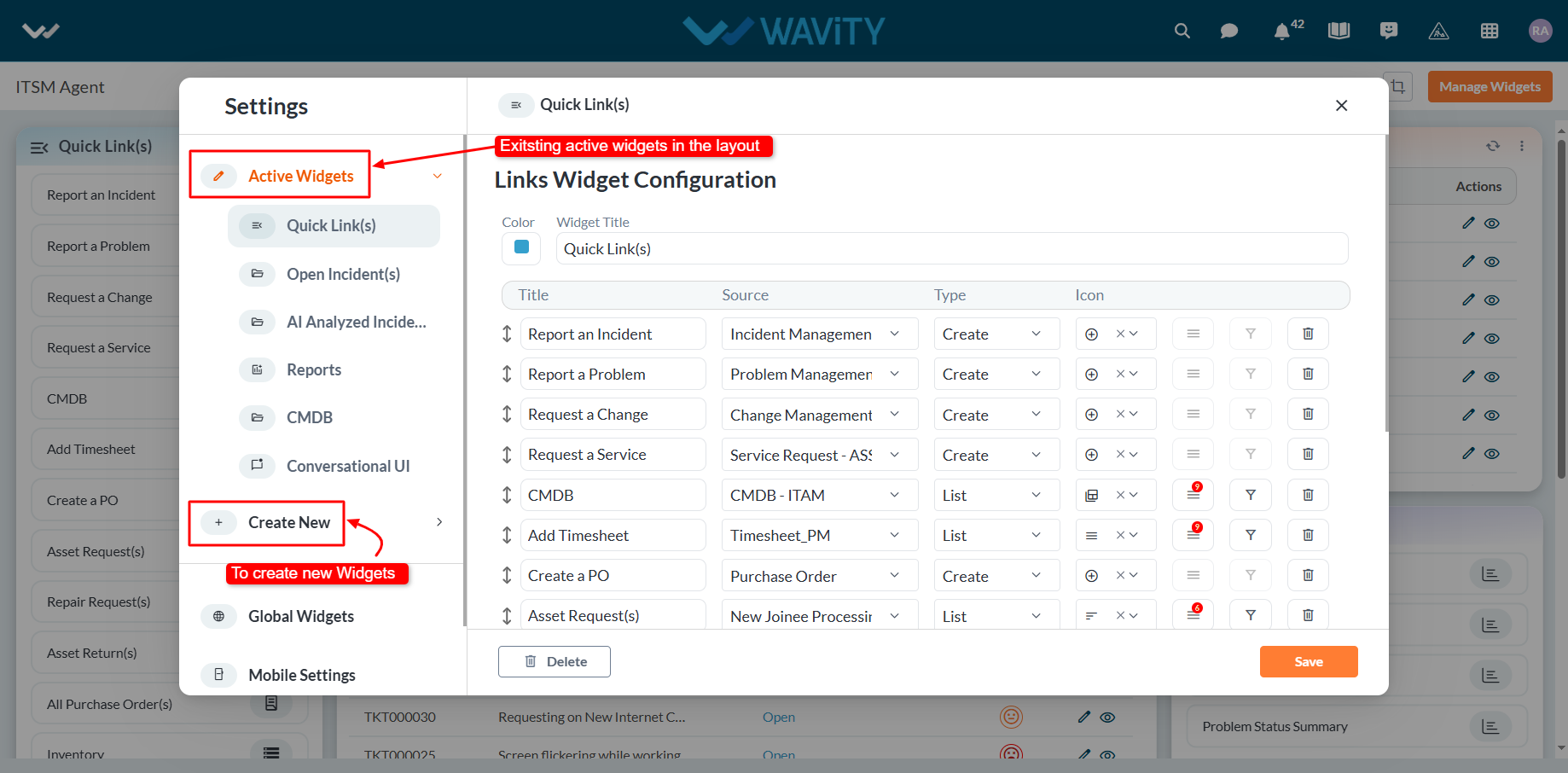Click reorder handle for Request a Service
1568x773 pixels.
[507, 455]
